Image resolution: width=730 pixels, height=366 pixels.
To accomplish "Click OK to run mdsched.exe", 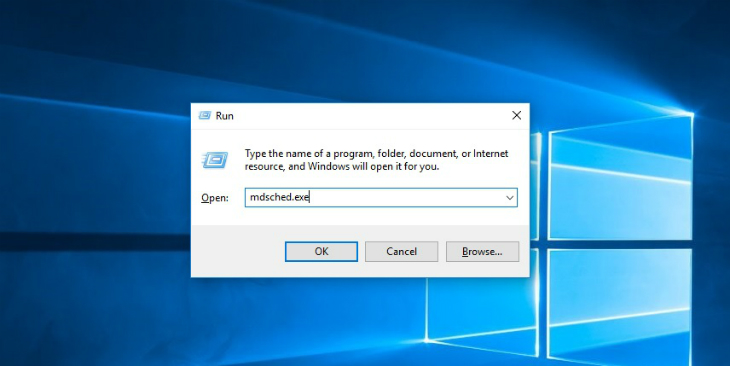I will coord(321,251).
